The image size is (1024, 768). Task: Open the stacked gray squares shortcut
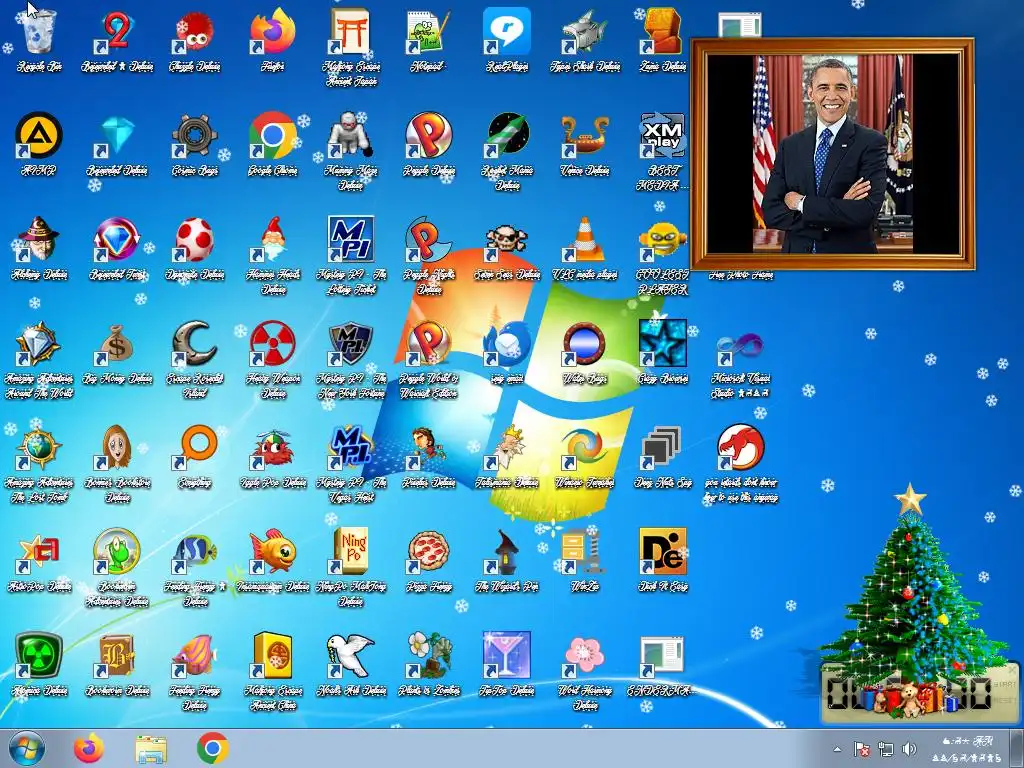point(662,448)
